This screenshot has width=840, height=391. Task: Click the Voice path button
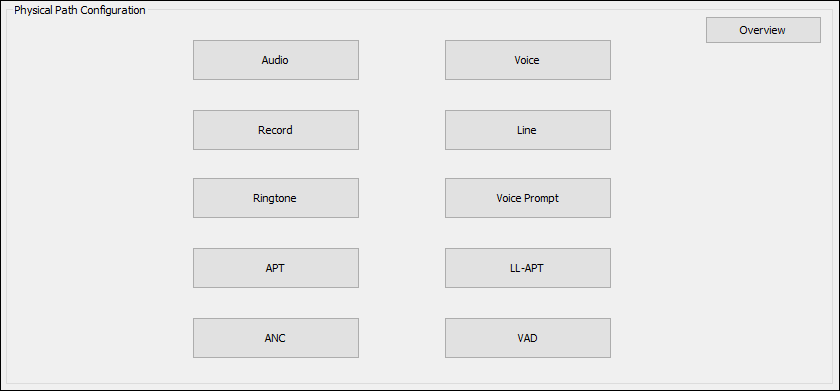click(528, 60)
